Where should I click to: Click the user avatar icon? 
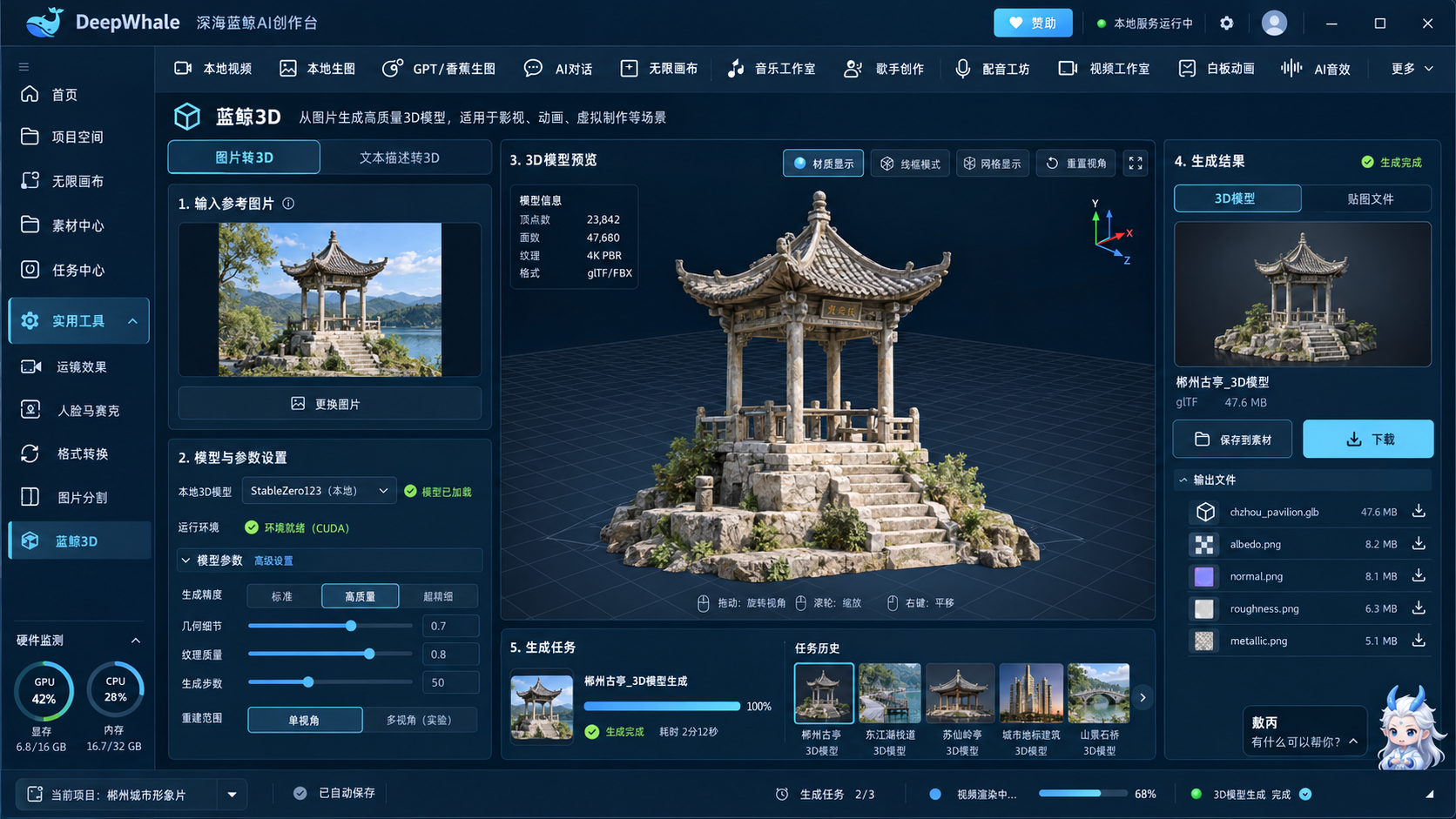[x=1274, y=23]
